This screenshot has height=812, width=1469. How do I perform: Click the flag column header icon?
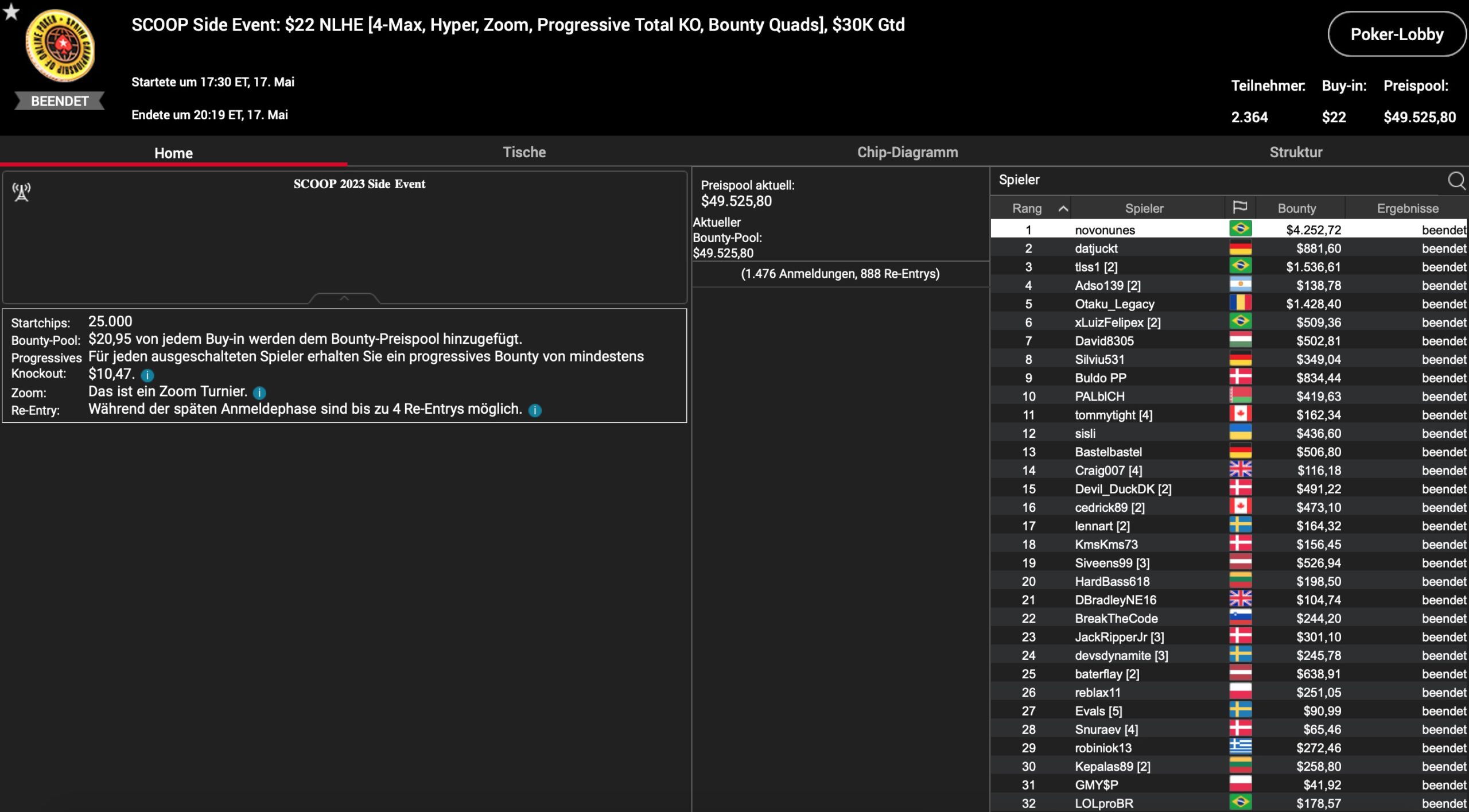tap(1239, 207)
